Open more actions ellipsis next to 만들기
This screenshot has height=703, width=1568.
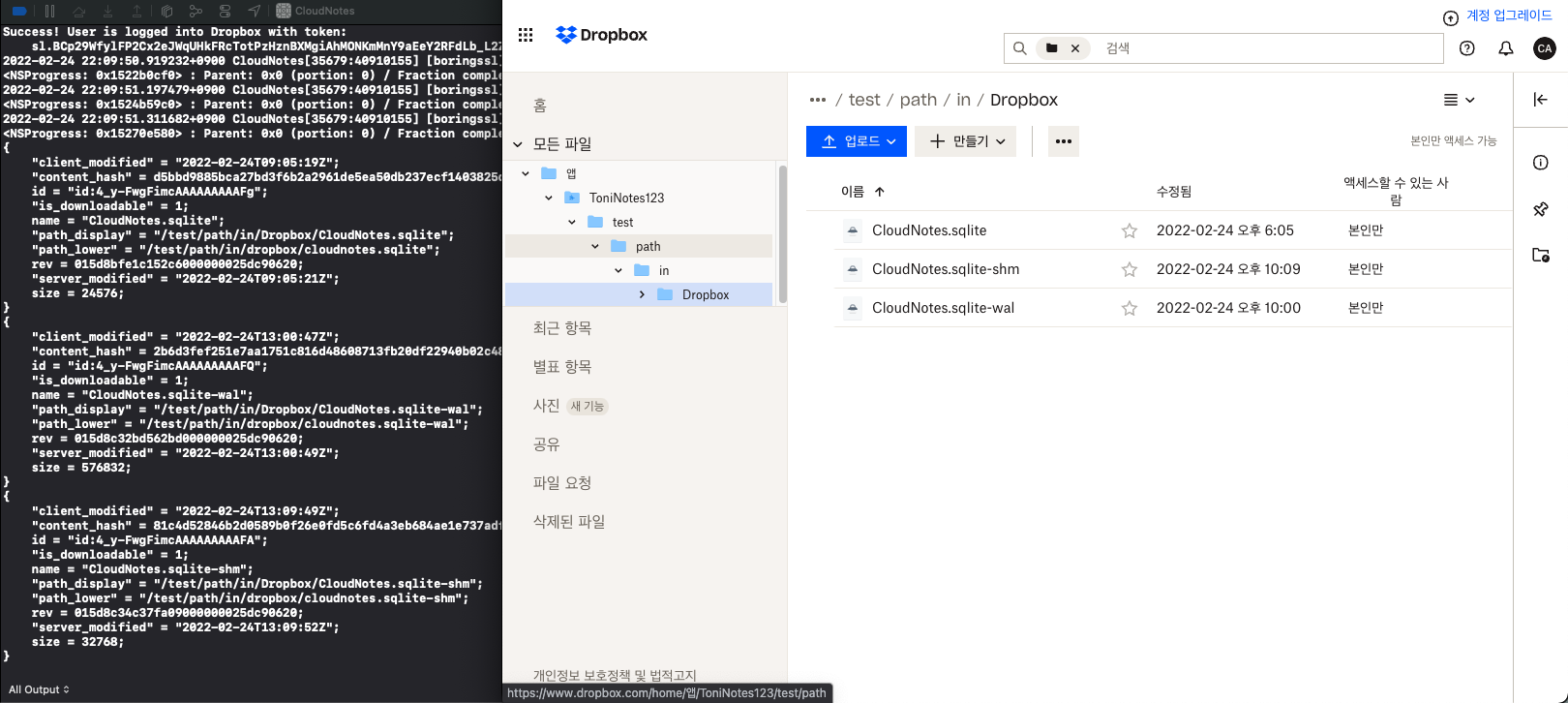1064,141
